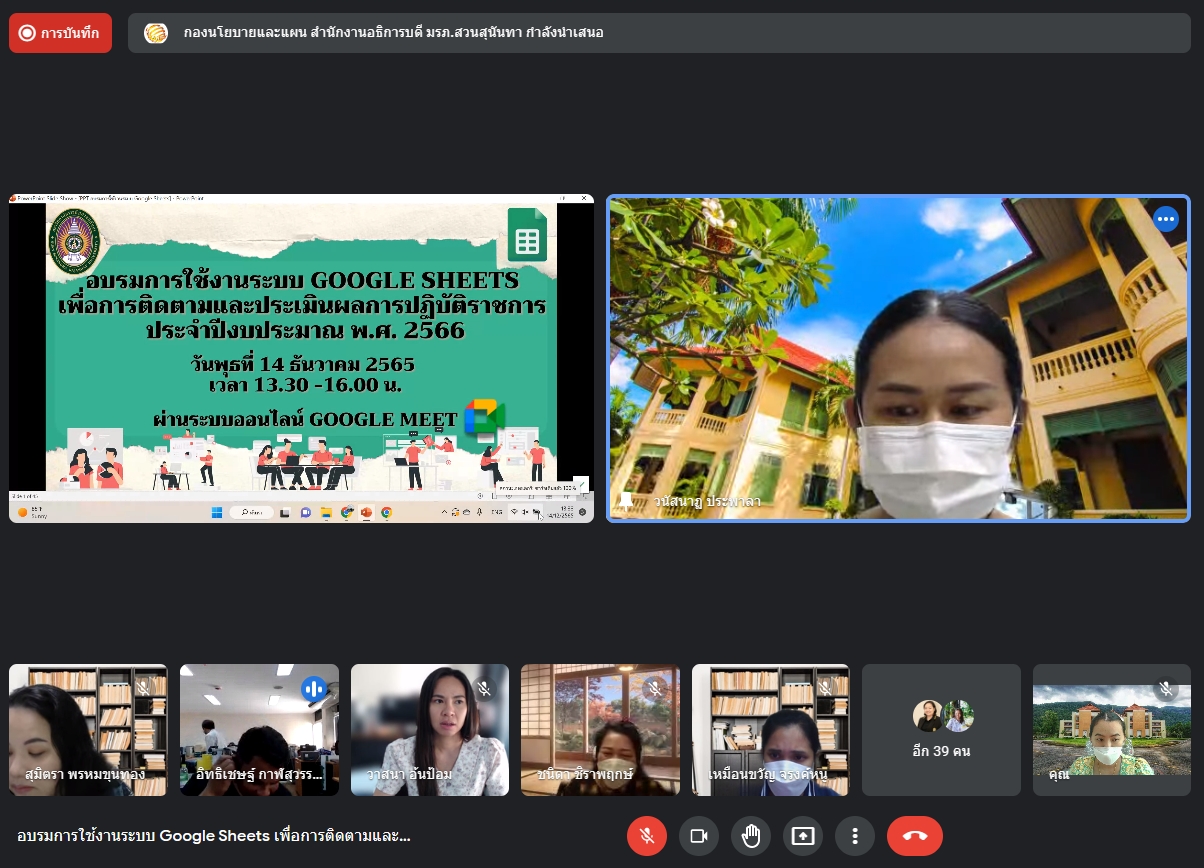The height and width of the screenshot is (868, 1204).
Task: Select วาสนา participant video tile
Action: coord(429,730)
